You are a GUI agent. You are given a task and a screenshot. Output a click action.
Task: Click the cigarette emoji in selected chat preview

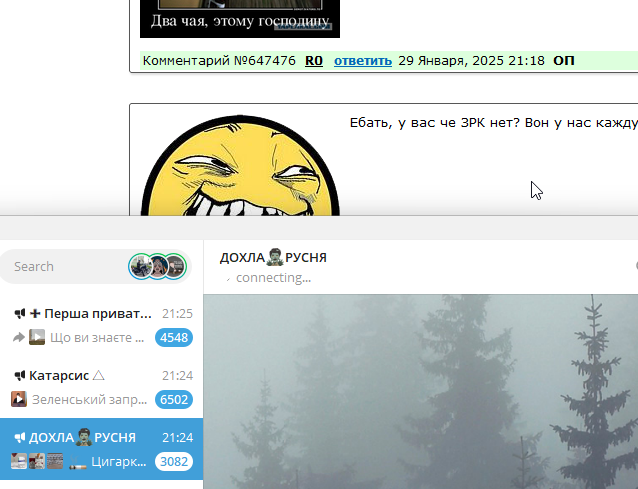(x=77, y=462)
